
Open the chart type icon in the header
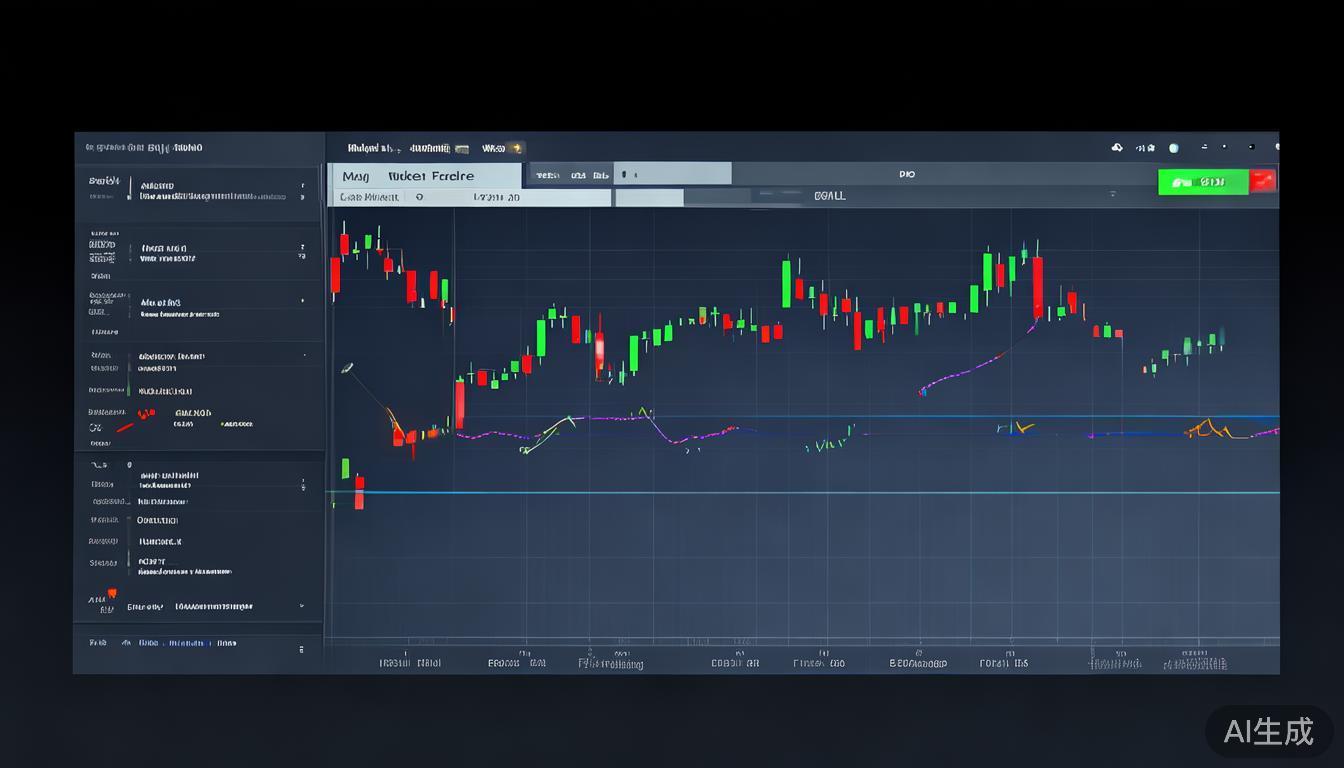[1206, 147]
